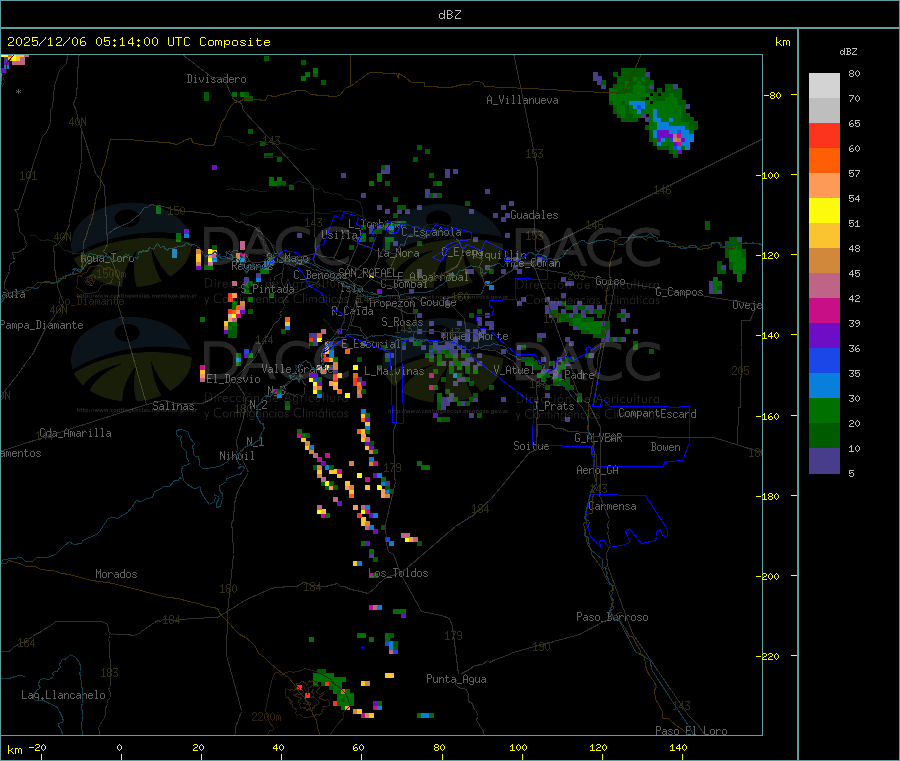The height and width of the screenshot is (761, 900).
Task: Click the 'Aero_GA' map label
Action: pos(598,470)
